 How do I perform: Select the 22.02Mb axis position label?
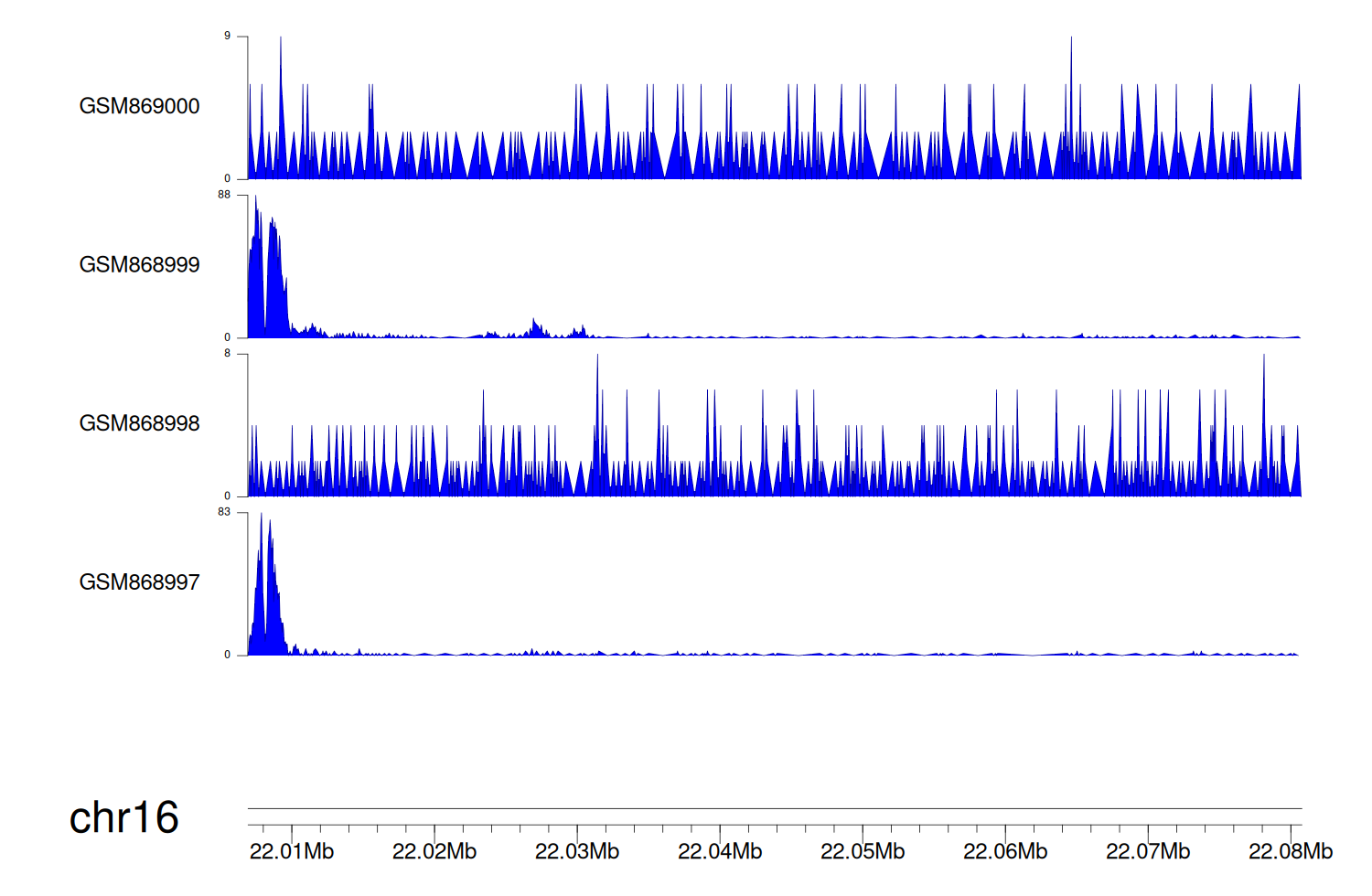tap(434, 852)
